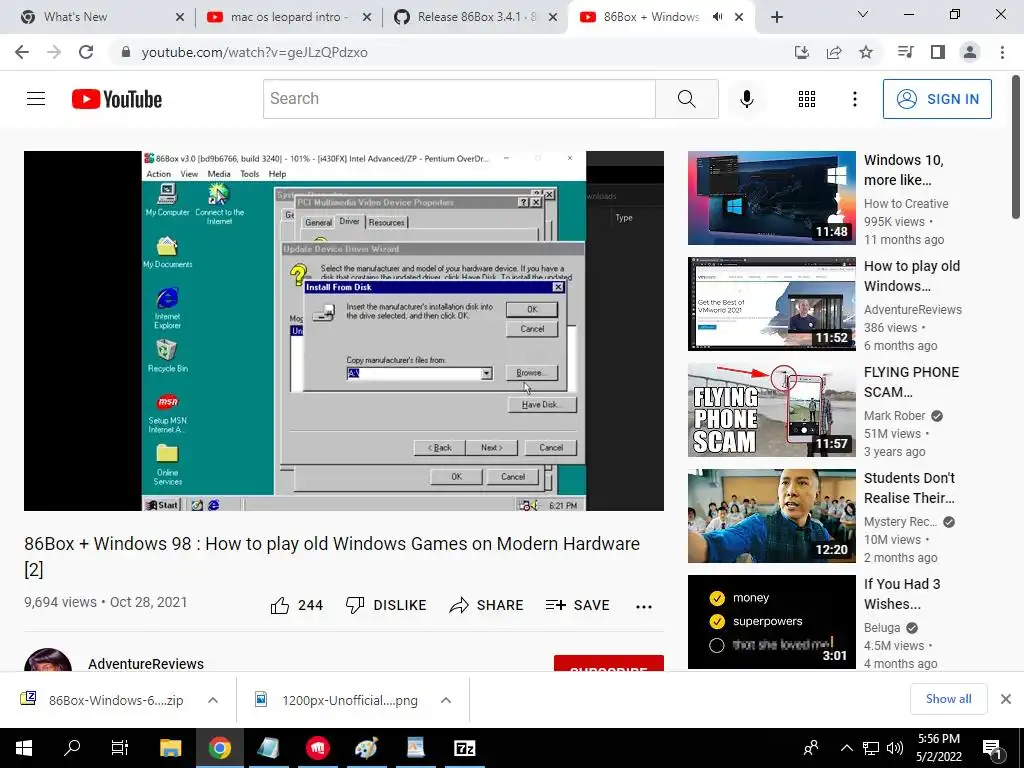Open 7-Zip from the taskbar
1024x768 pixels.
coord(464,748)
